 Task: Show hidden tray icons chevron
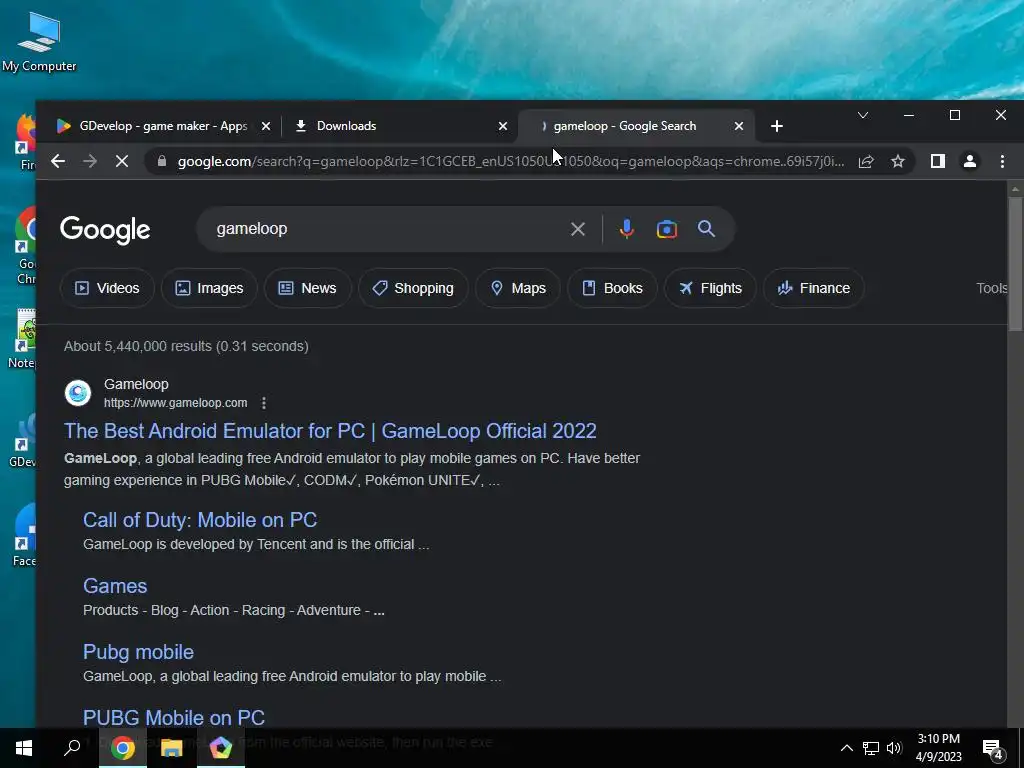point(846,748)
